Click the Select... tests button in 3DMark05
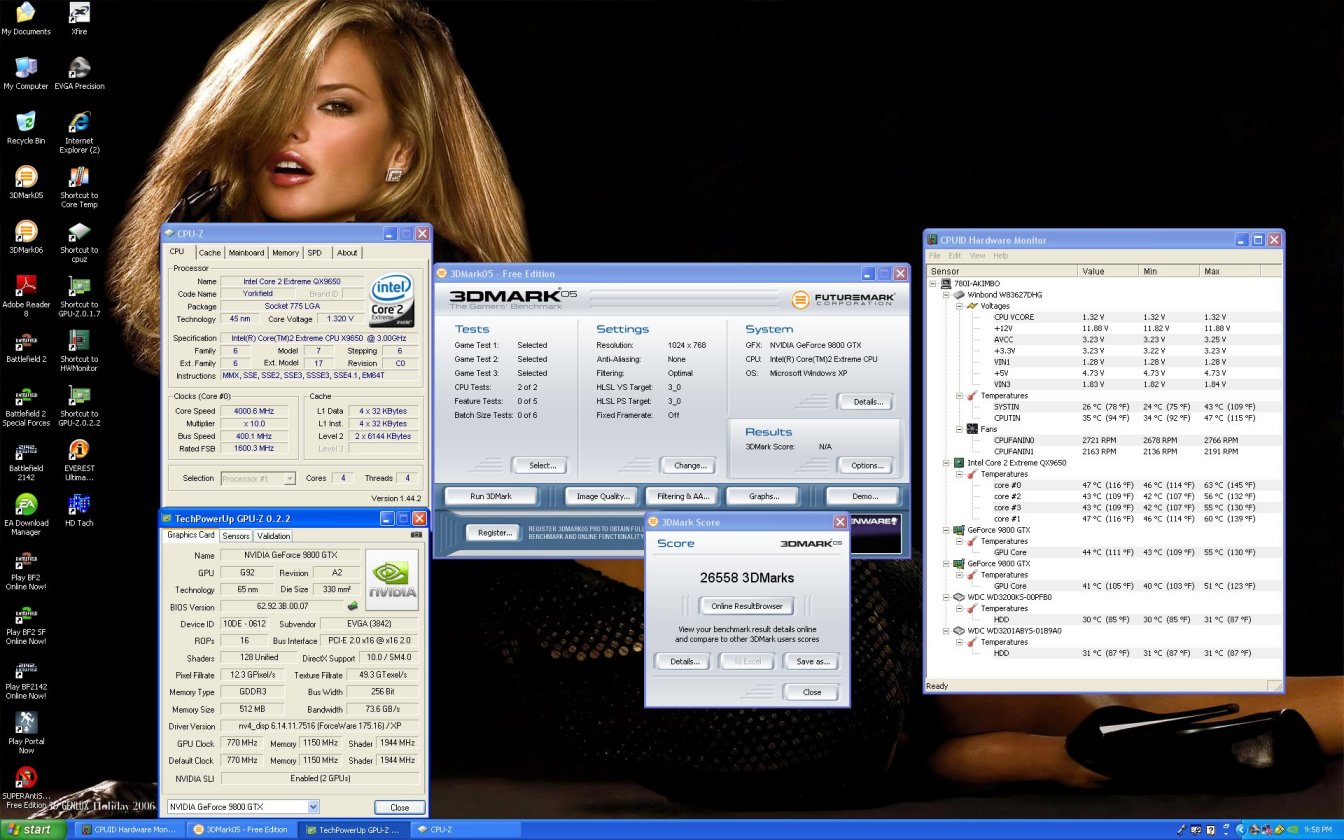 pos(542,465)
